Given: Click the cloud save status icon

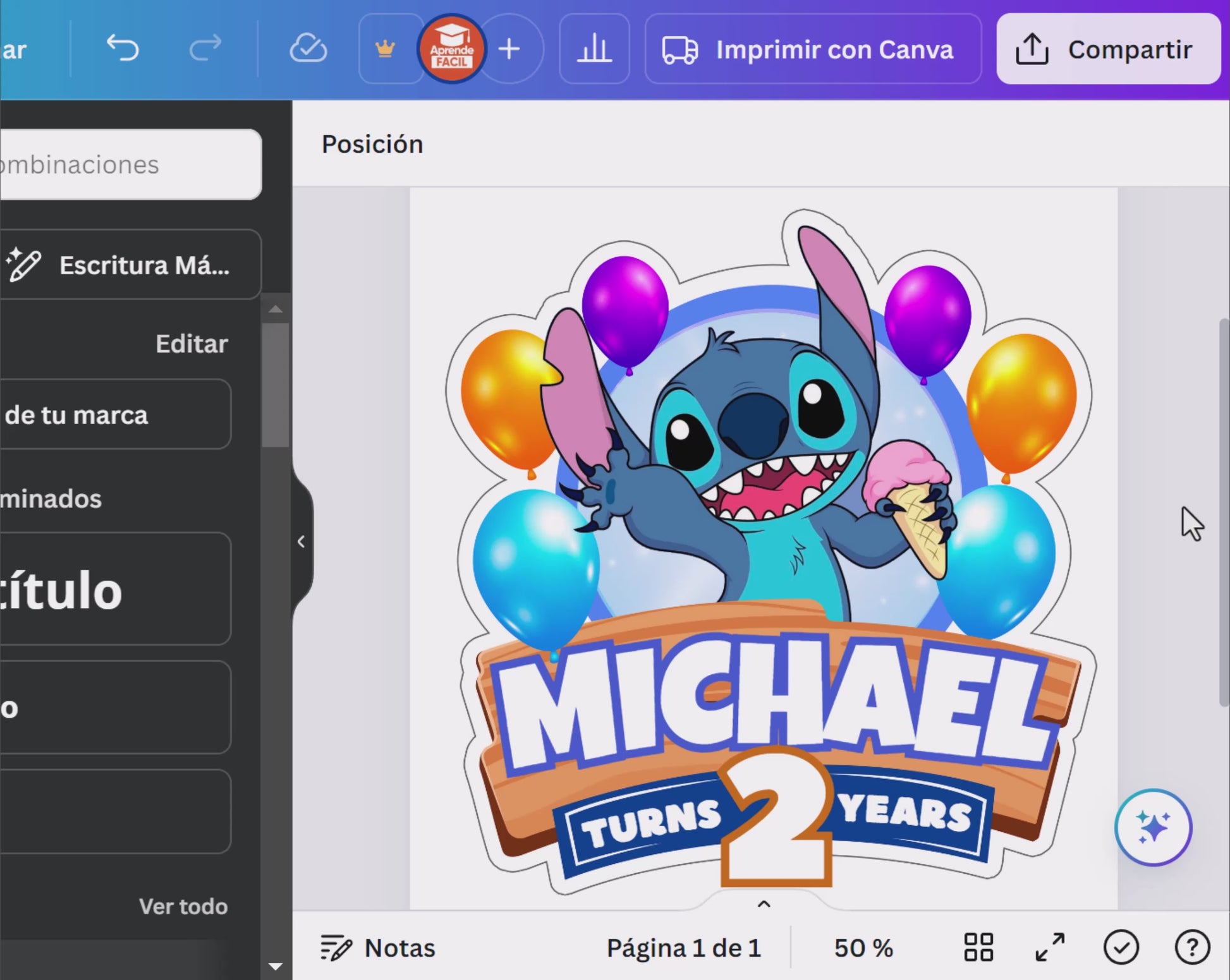Looking at the screenshot, I should (308, 49).
